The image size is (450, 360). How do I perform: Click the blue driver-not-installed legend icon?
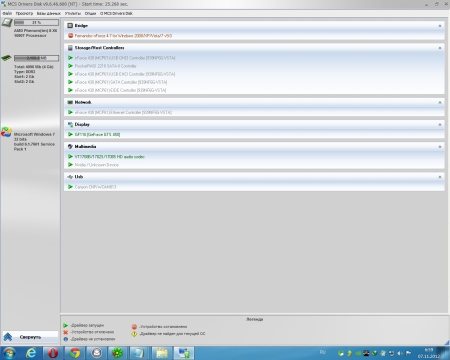click(66, 339)
